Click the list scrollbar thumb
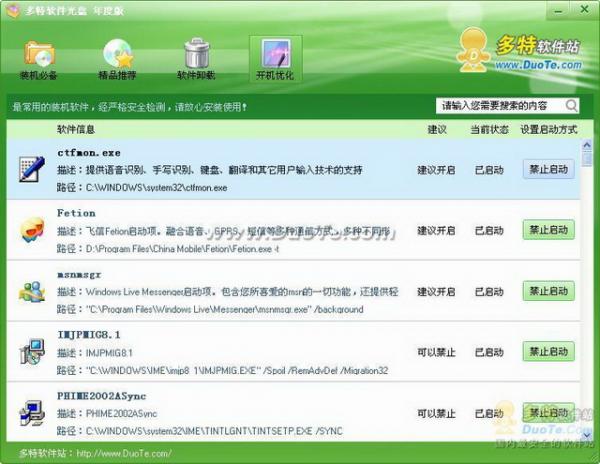Screen dimensions: 600x464 587,159
